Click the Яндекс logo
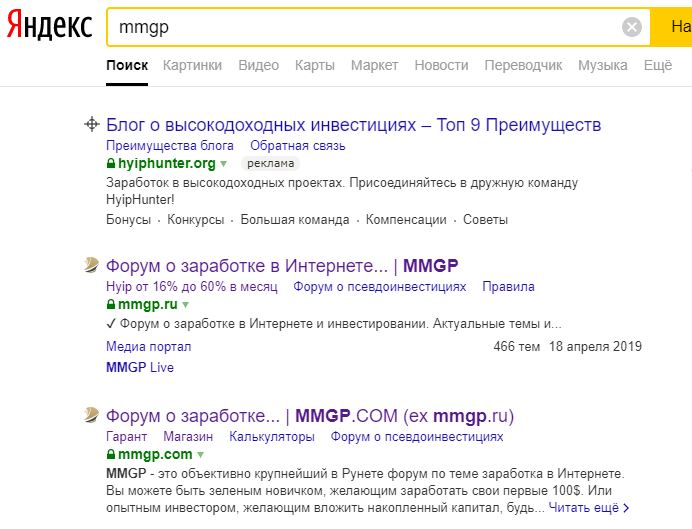 tap(50, 26)
